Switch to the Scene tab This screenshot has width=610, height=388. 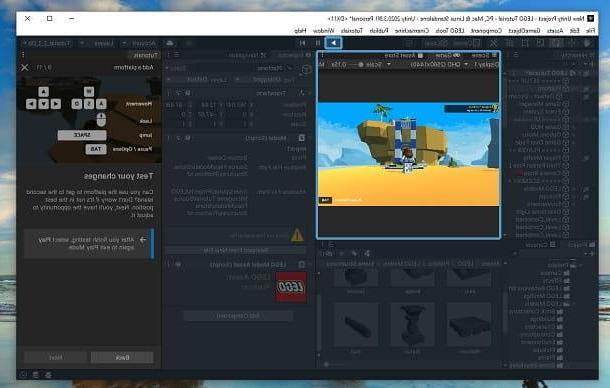click(484, 55)
